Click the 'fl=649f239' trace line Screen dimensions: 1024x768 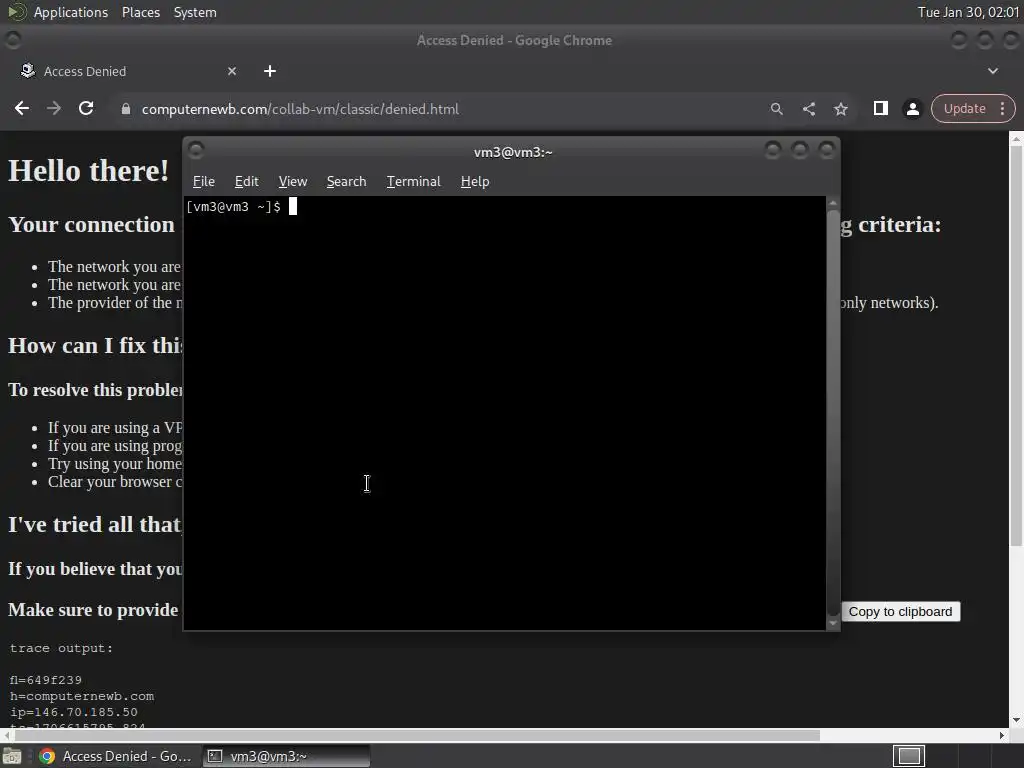[x=46, y=680]
